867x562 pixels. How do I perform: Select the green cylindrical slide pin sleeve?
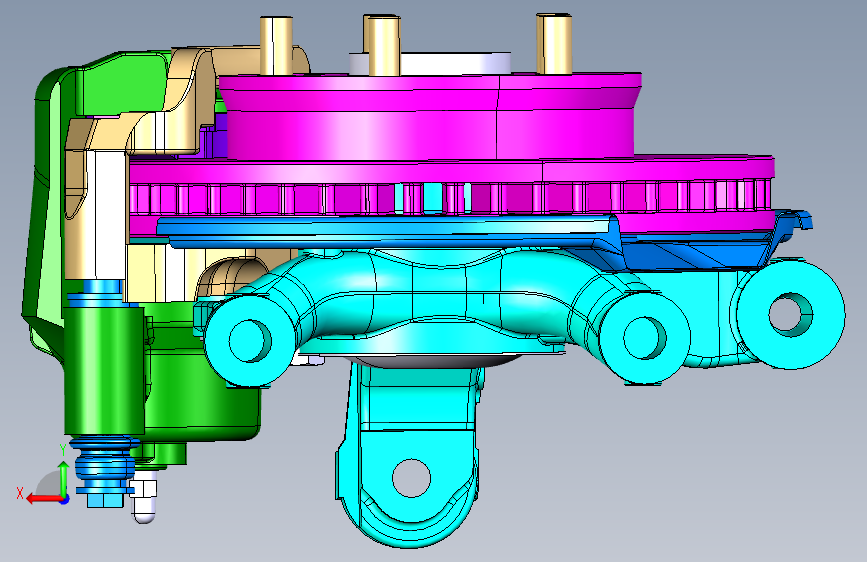(x=105, y=370)
